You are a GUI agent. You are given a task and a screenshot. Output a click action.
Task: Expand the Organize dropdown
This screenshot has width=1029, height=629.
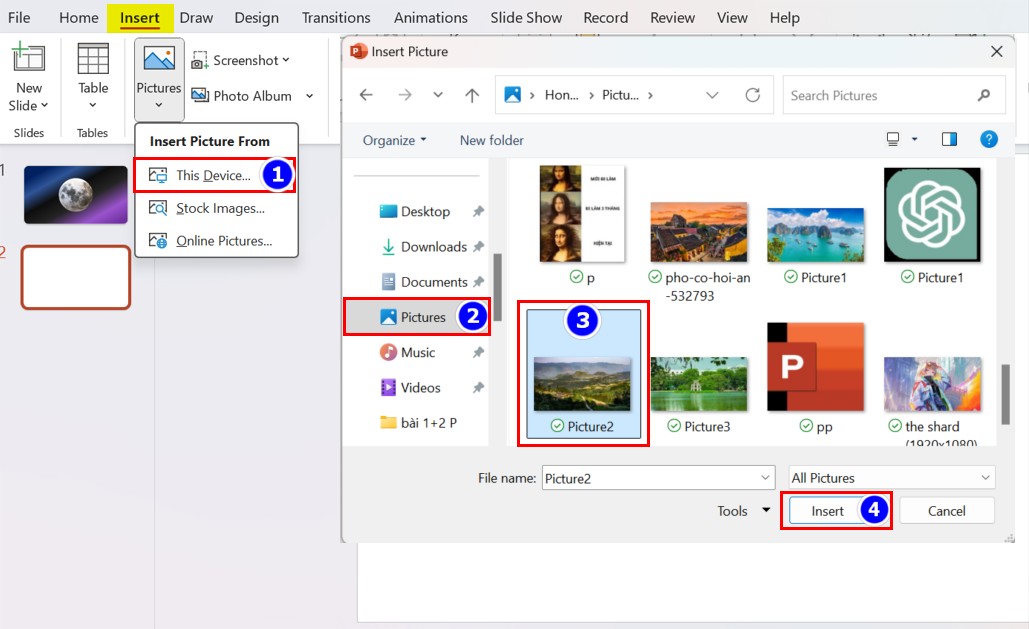point(394,140)
